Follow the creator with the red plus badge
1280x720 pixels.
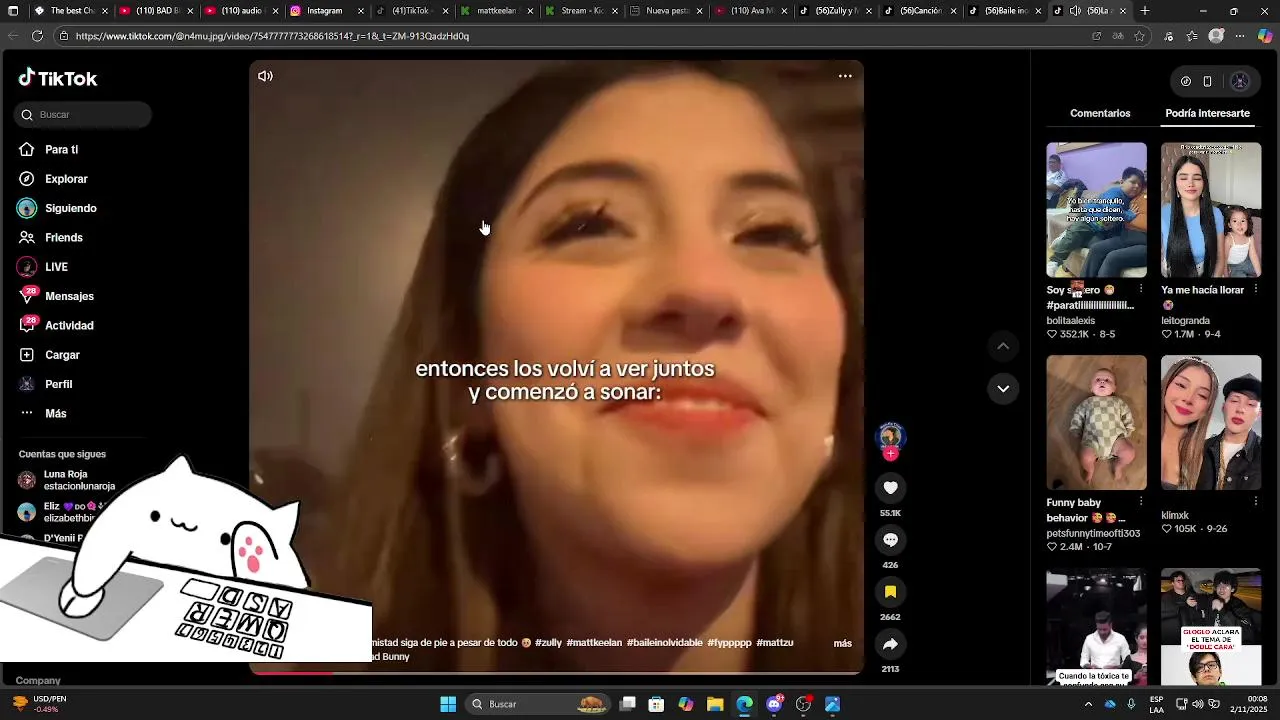coord(890,454)
